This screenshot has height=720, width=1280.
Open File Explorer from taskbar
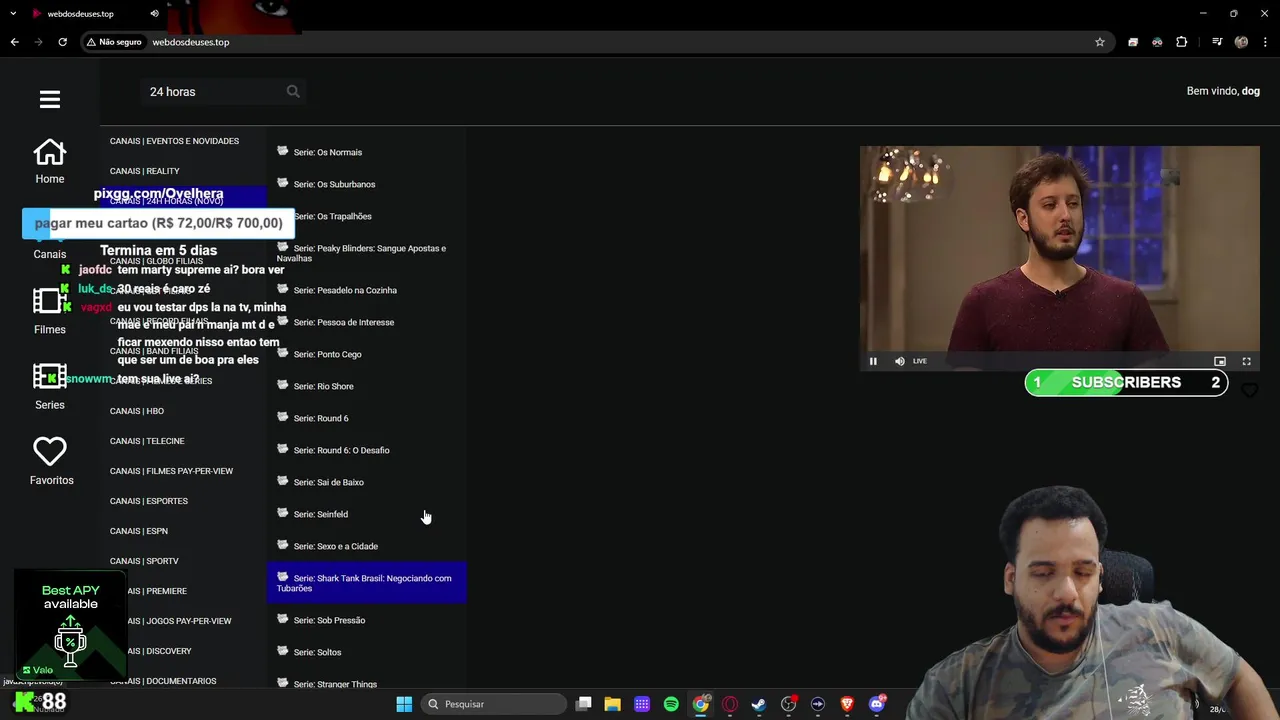click(x=612, y=704)
